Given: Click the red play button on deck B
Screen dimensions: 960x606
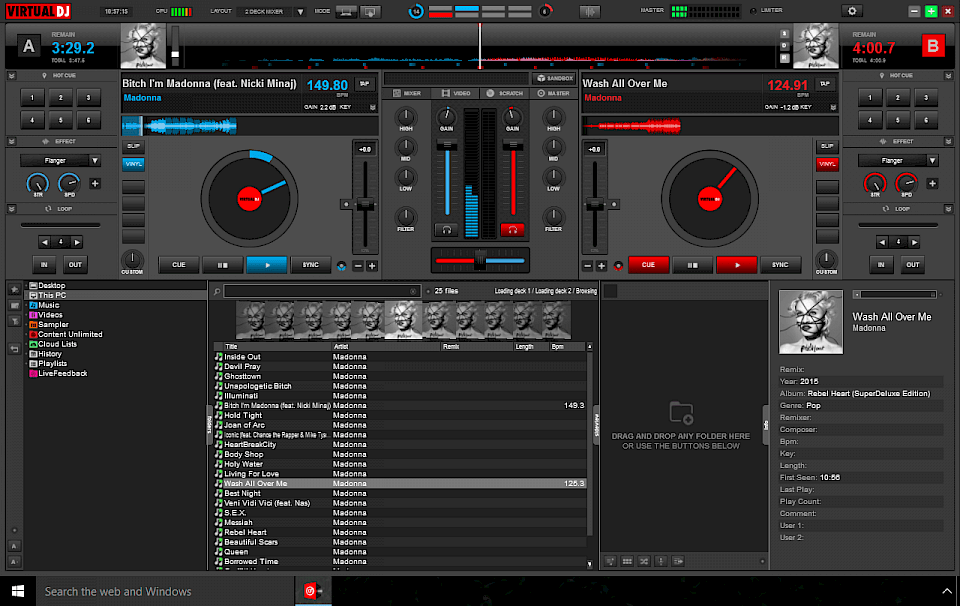Looking at the screenshot, I should pos(737,265).
